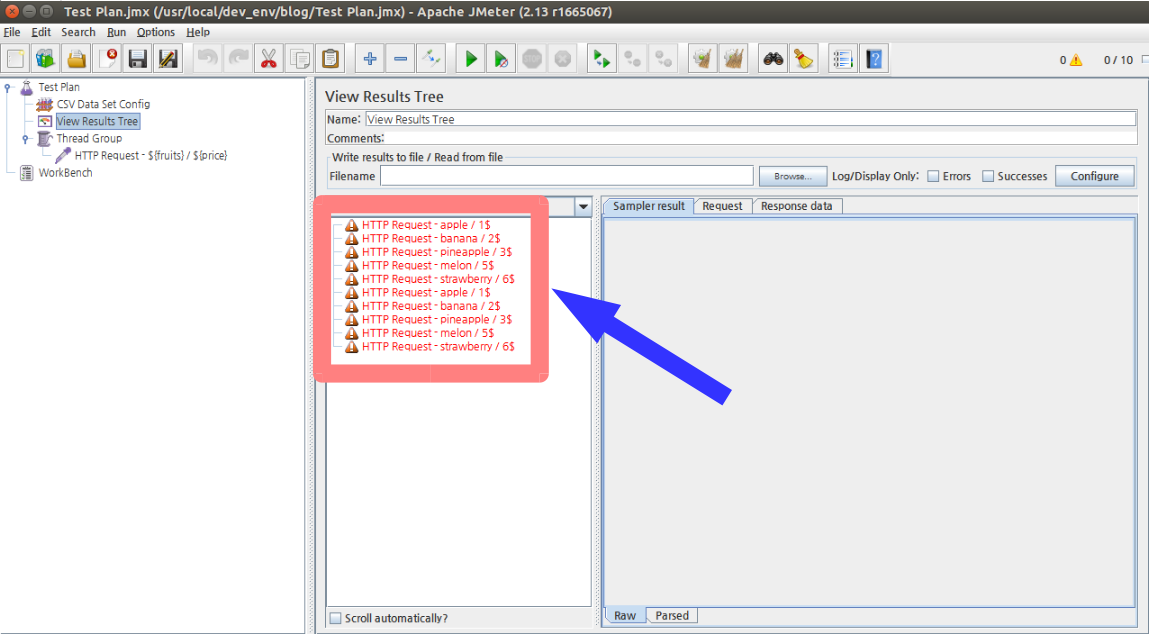
Task: Click the Browse... button
Action: [x=793, y=176]
